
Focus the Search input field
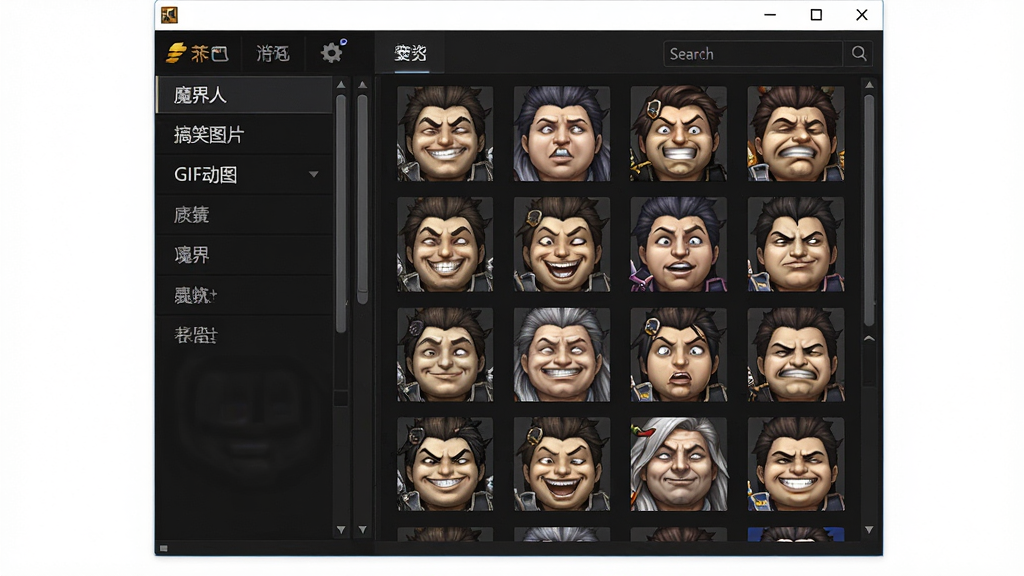pos(753,54)
